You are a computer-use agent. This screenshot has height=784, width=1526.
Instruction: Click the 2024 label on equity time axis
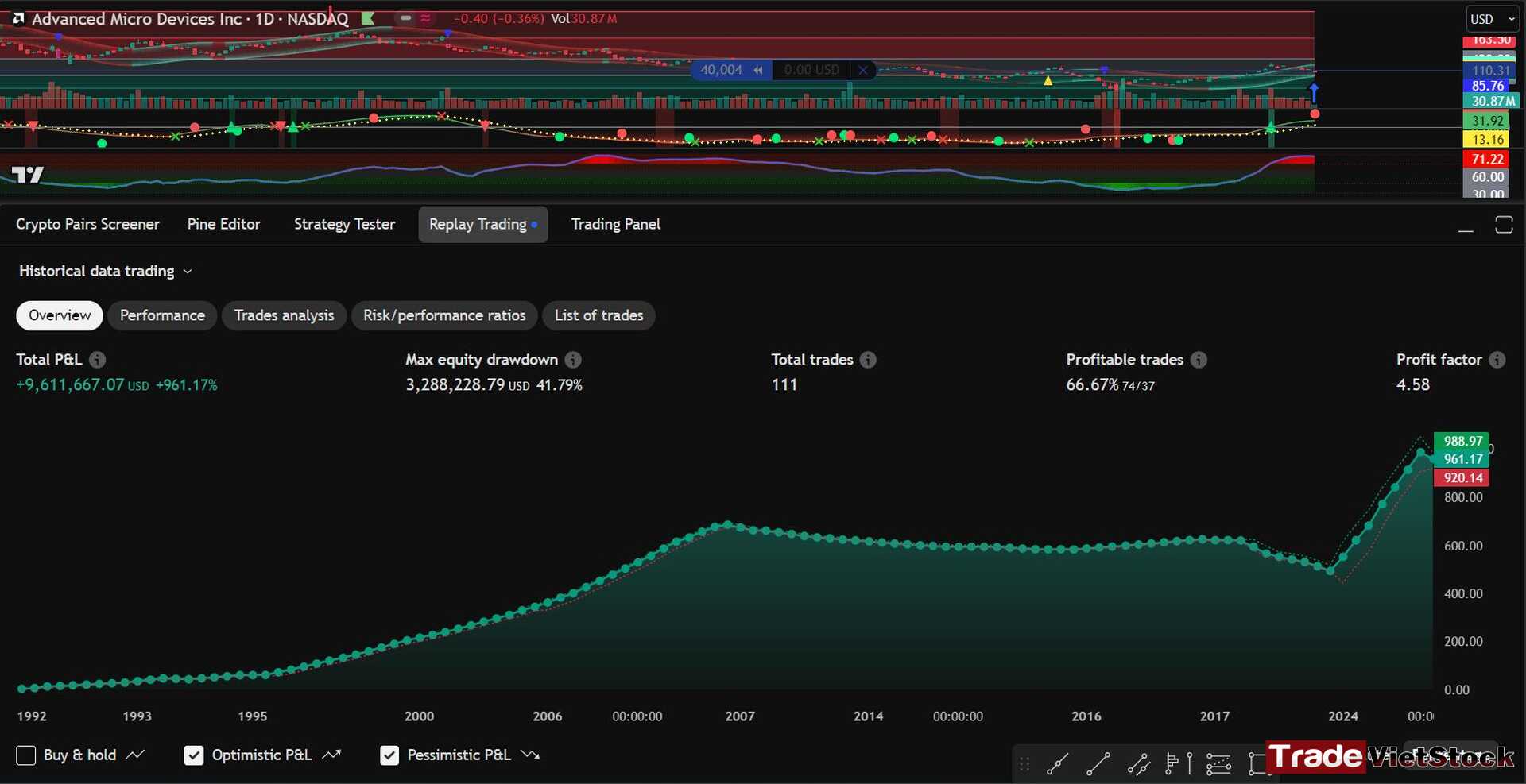[x=1343, y=716]
